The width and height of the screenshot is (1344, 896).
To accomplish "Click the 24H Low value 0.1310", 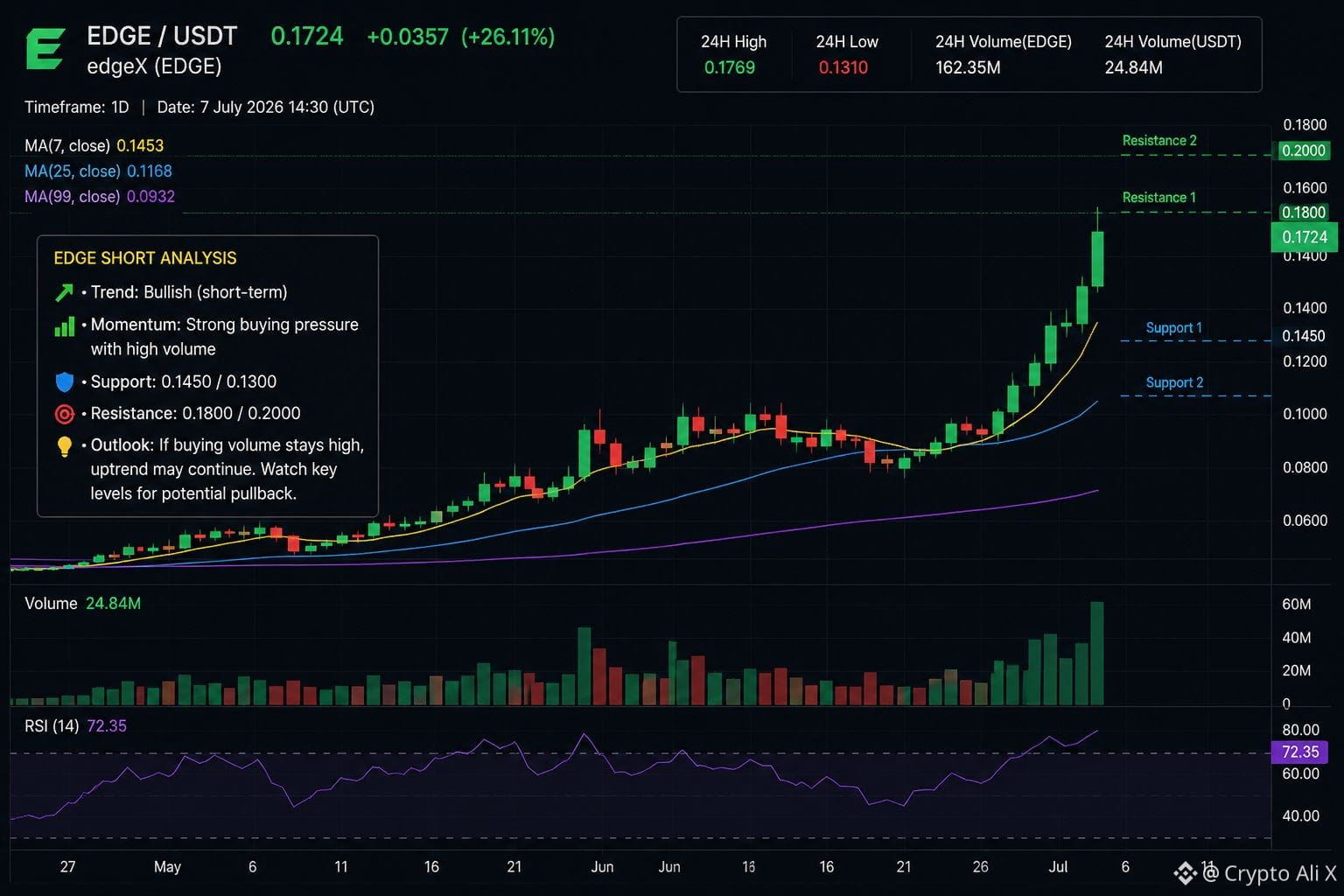I will point(843,67).
